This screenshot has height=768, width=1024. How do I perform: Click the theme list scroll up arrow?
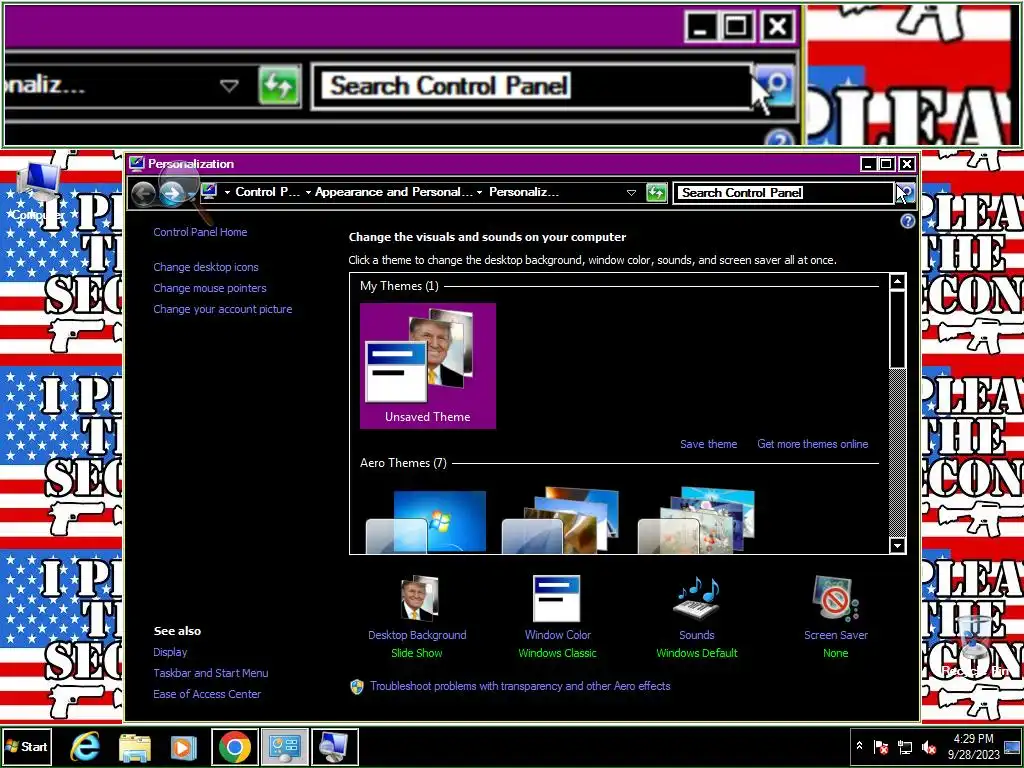click(x=897, y=282)
